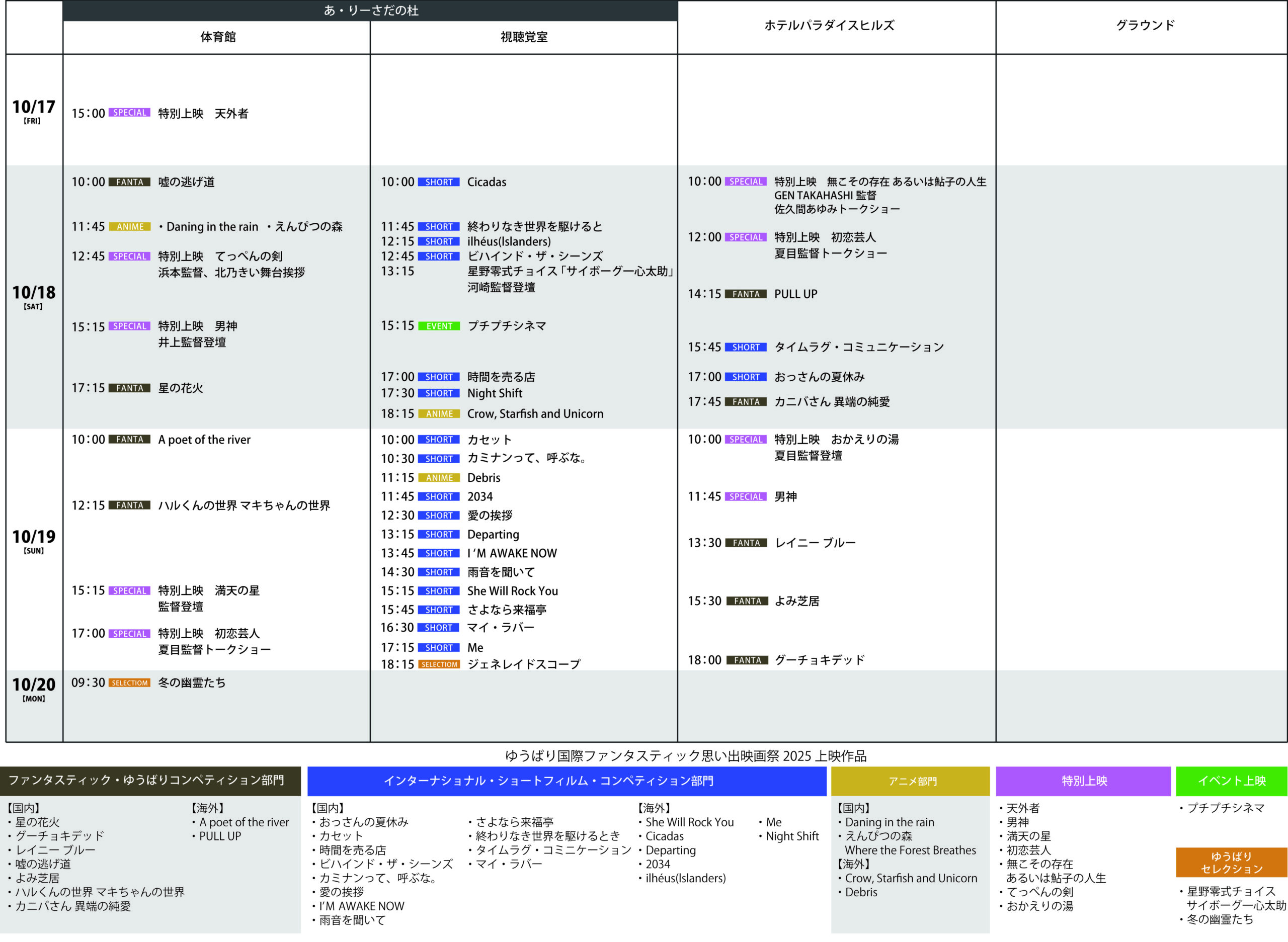The image size is (1288, 942).
Task: Click the film title グーチョキデッド at 18:00
Action: [819, 660]
